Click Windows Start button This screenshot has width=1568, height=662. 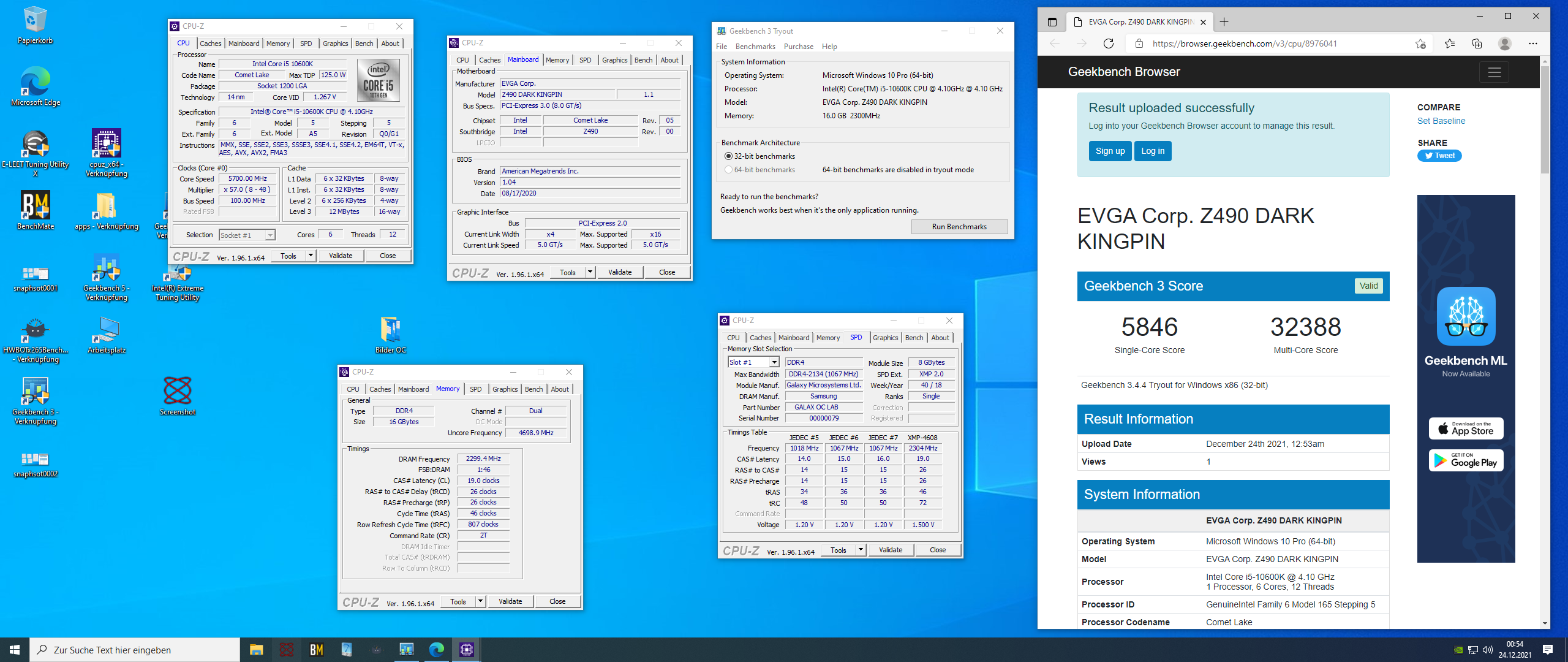point(15,650)
